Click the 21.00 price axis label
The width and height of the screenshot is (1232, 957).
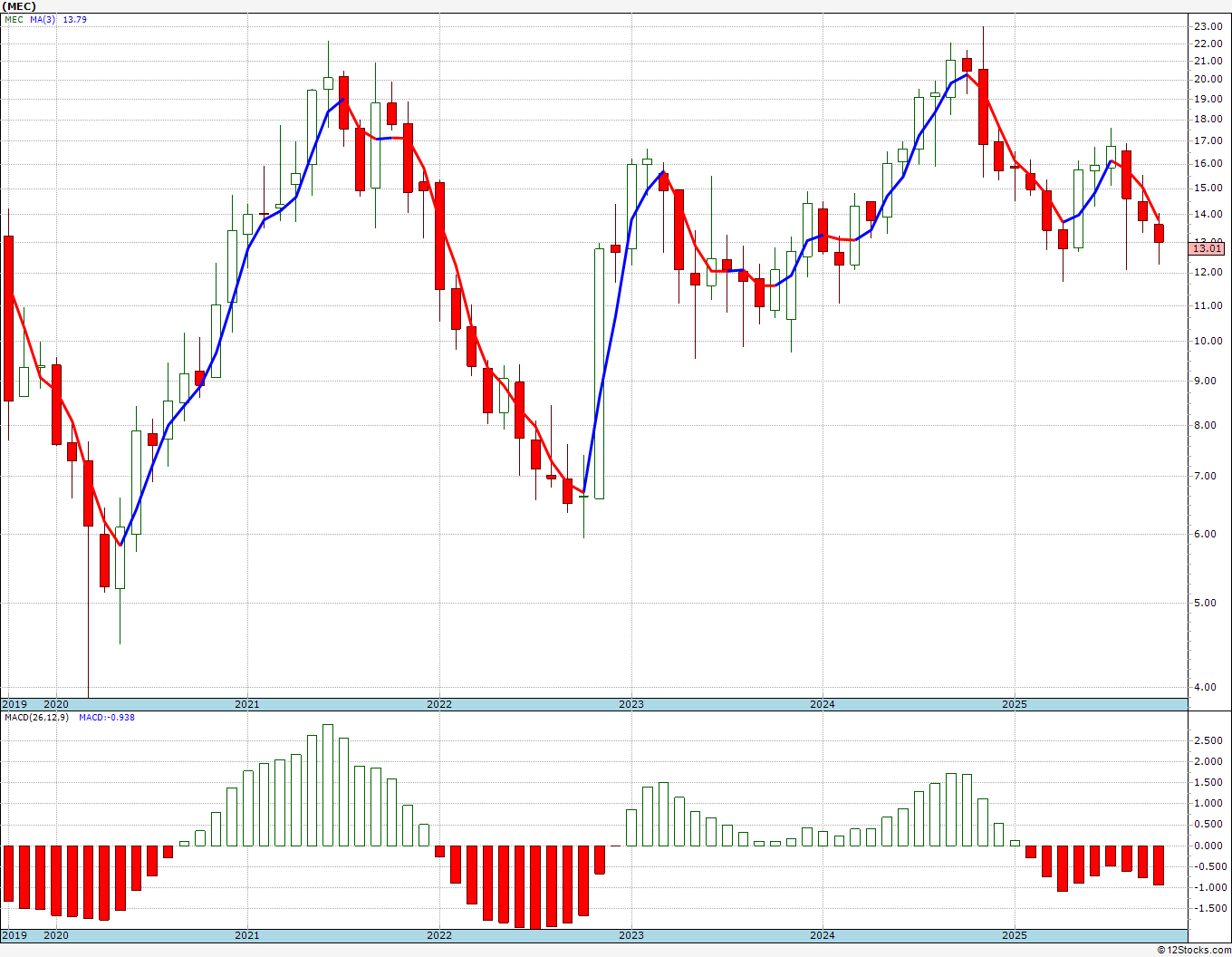[x=1208, y=61]
